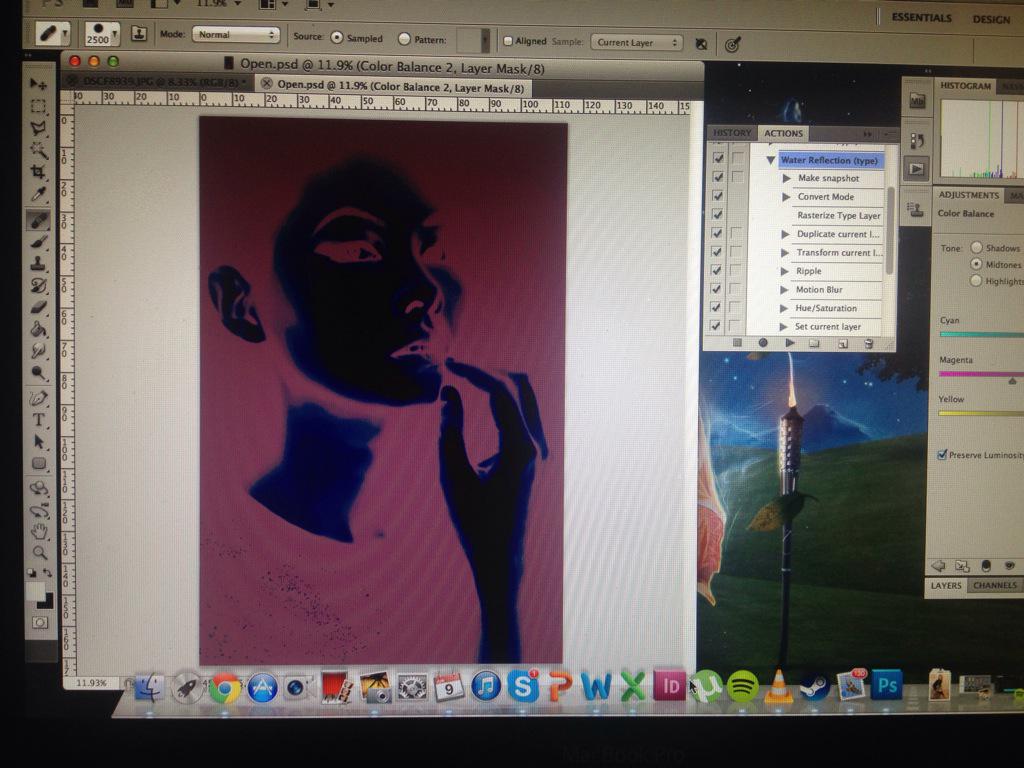Select the 3D Orbit camera tool
Image resolution: width=1024 pixels, height=768 pixels.
[x=39, y=510]
